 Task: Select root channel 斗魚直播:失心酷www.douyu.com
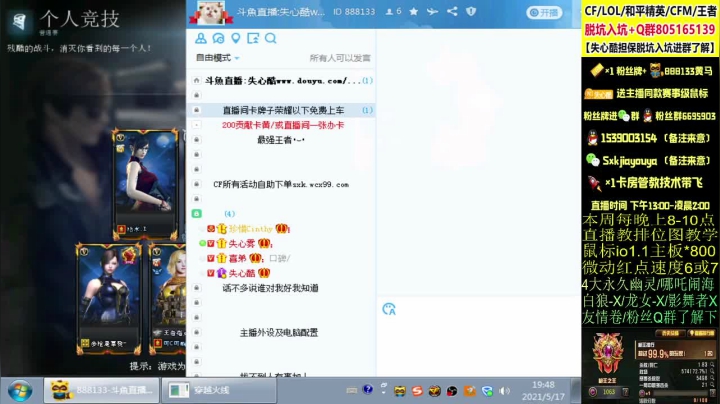click(282, 81)
